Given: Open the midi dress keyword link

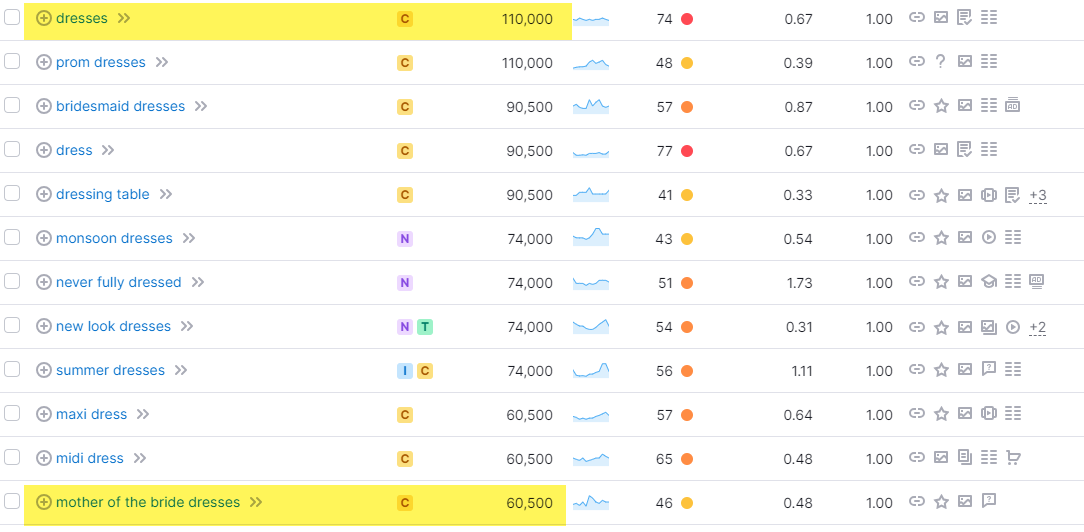Looking at the screenshot, I should (x=90, y=458).
